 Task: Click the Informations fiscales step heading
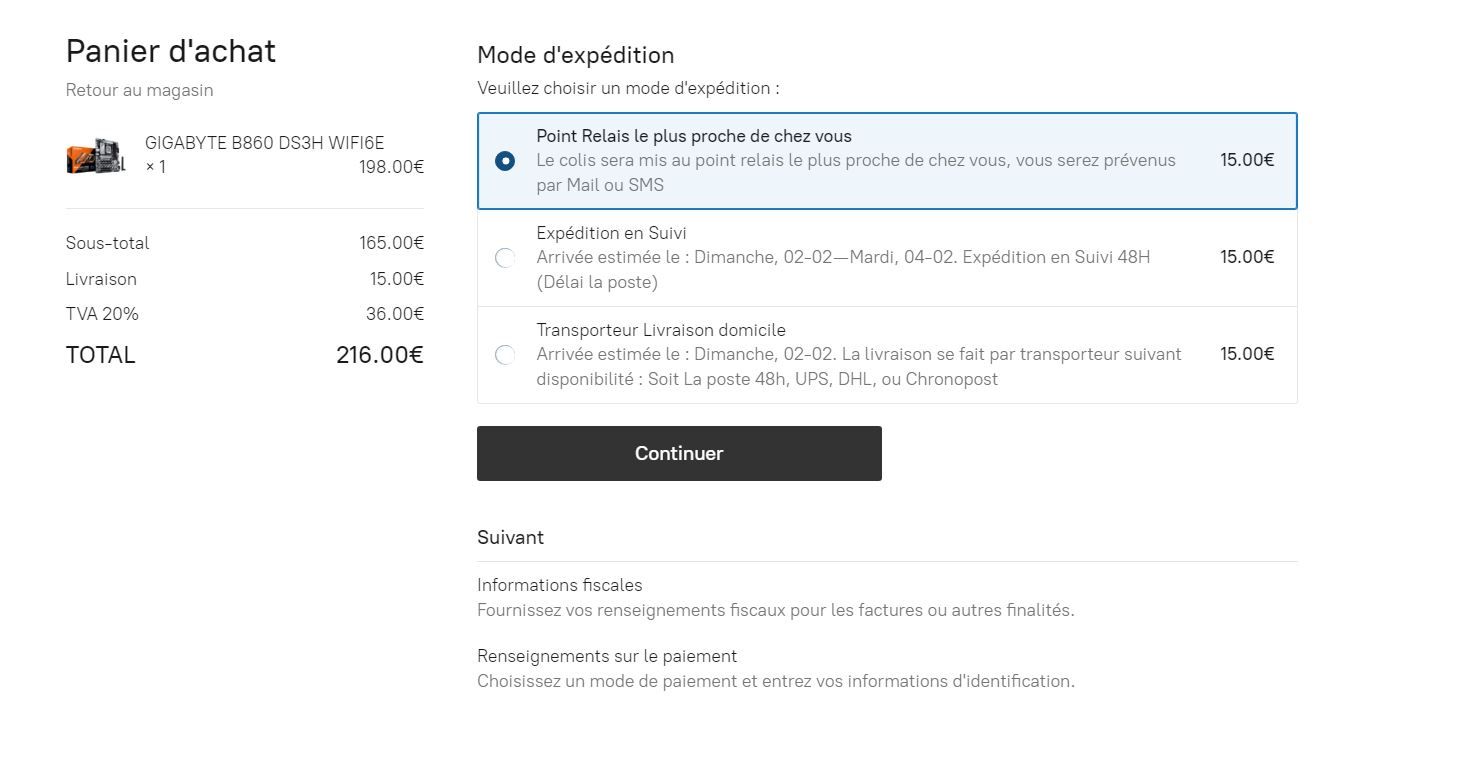tap(560, 585)
